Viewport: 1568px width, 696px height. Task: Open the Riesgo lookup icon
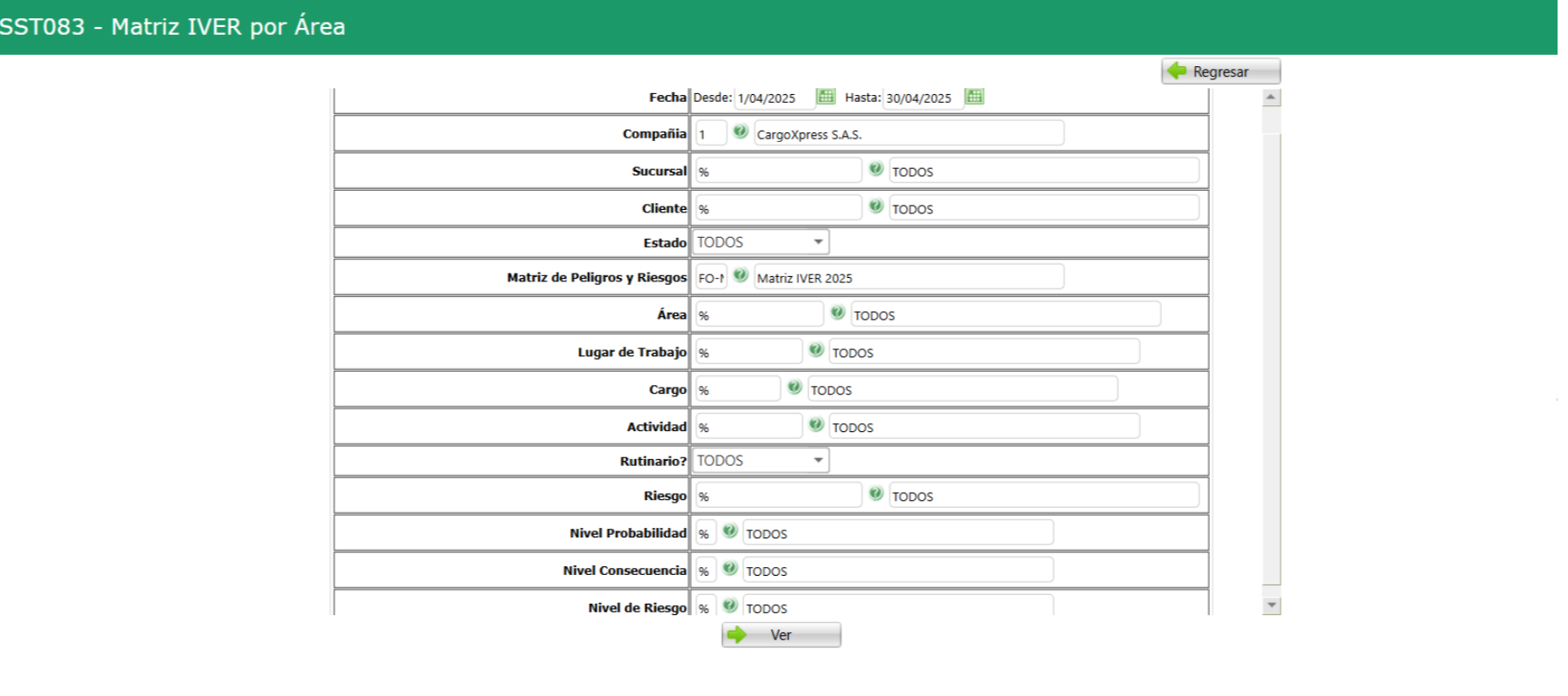[x=875, y=494]
